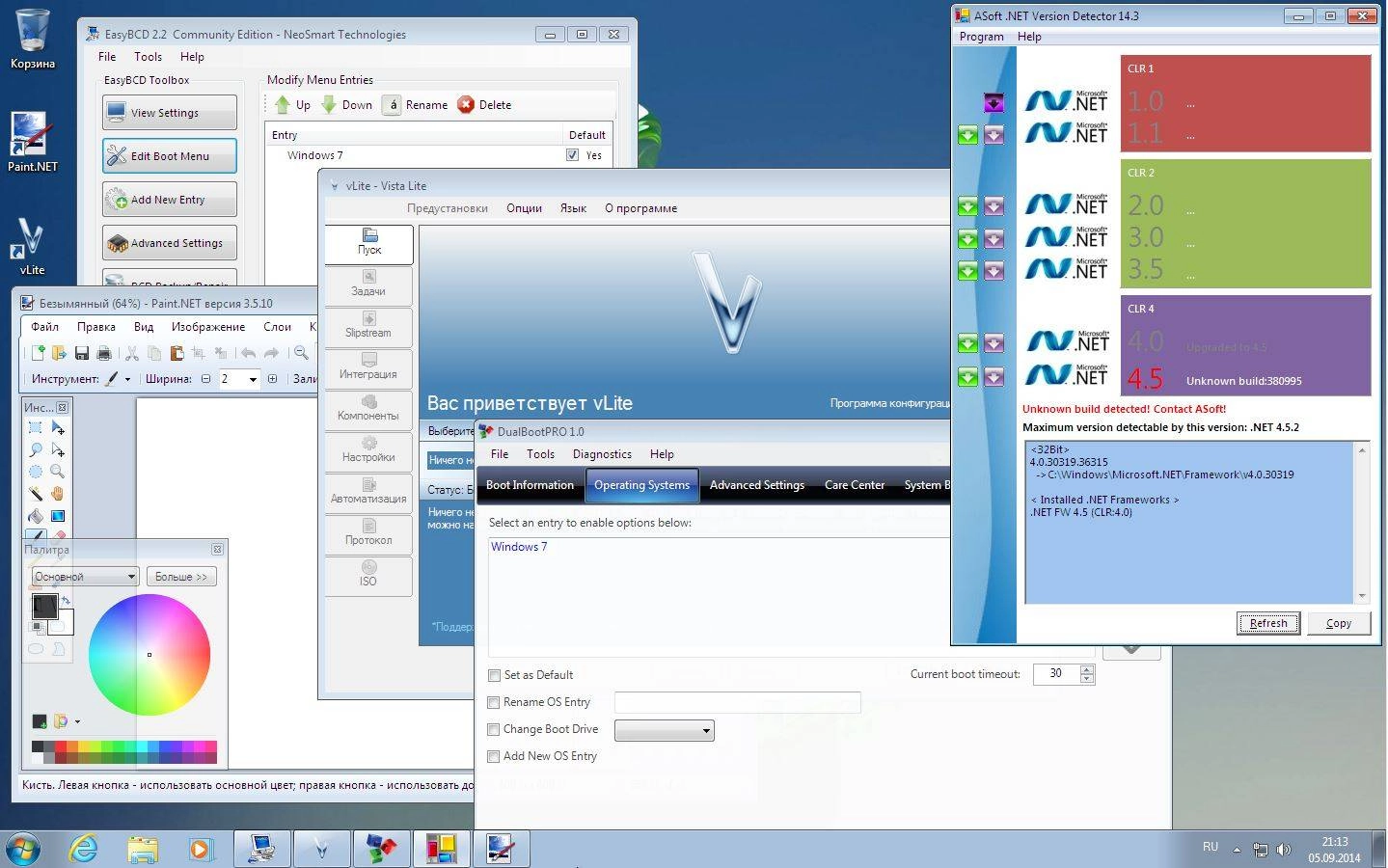Screen dimensions: 1388x868
Task: Open the Файл menu in Paint.NET
Action: point(44,327)
